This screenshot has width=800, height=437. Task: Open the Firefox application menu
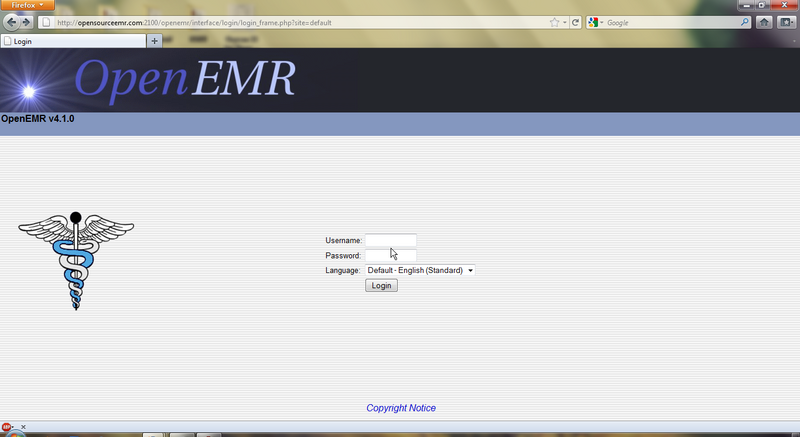28,5
